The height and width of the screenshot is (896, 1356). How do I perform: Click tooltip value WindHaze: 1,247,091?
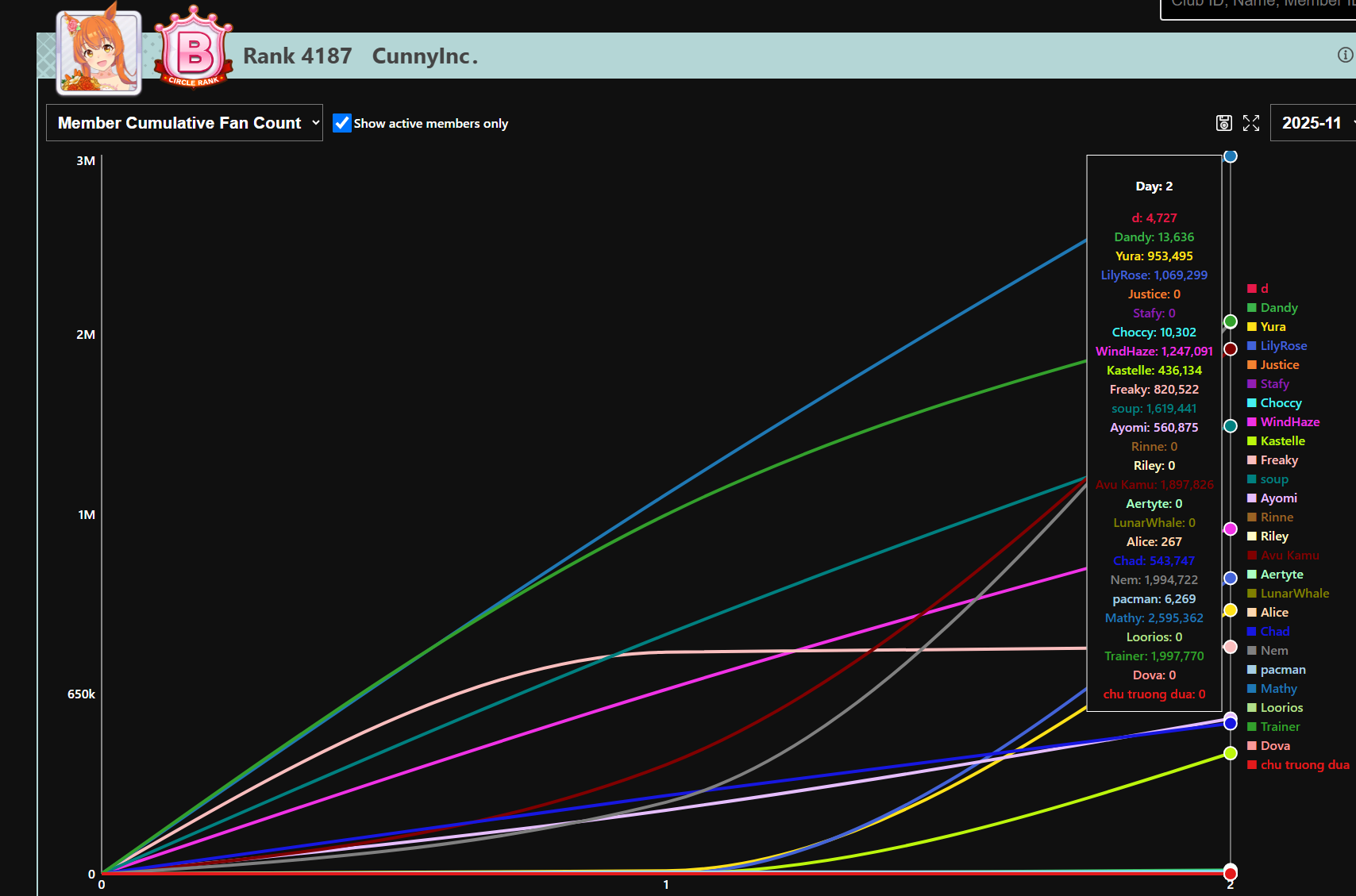coord(1154,352)
